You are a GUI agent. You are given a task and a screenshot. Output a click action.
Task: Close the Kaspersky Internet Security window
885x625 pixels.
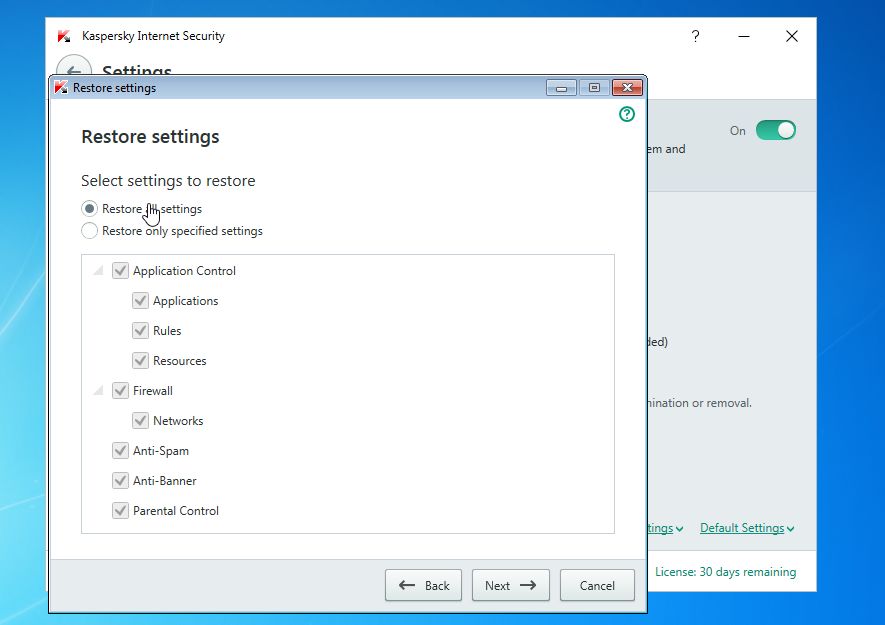(792, 36)
